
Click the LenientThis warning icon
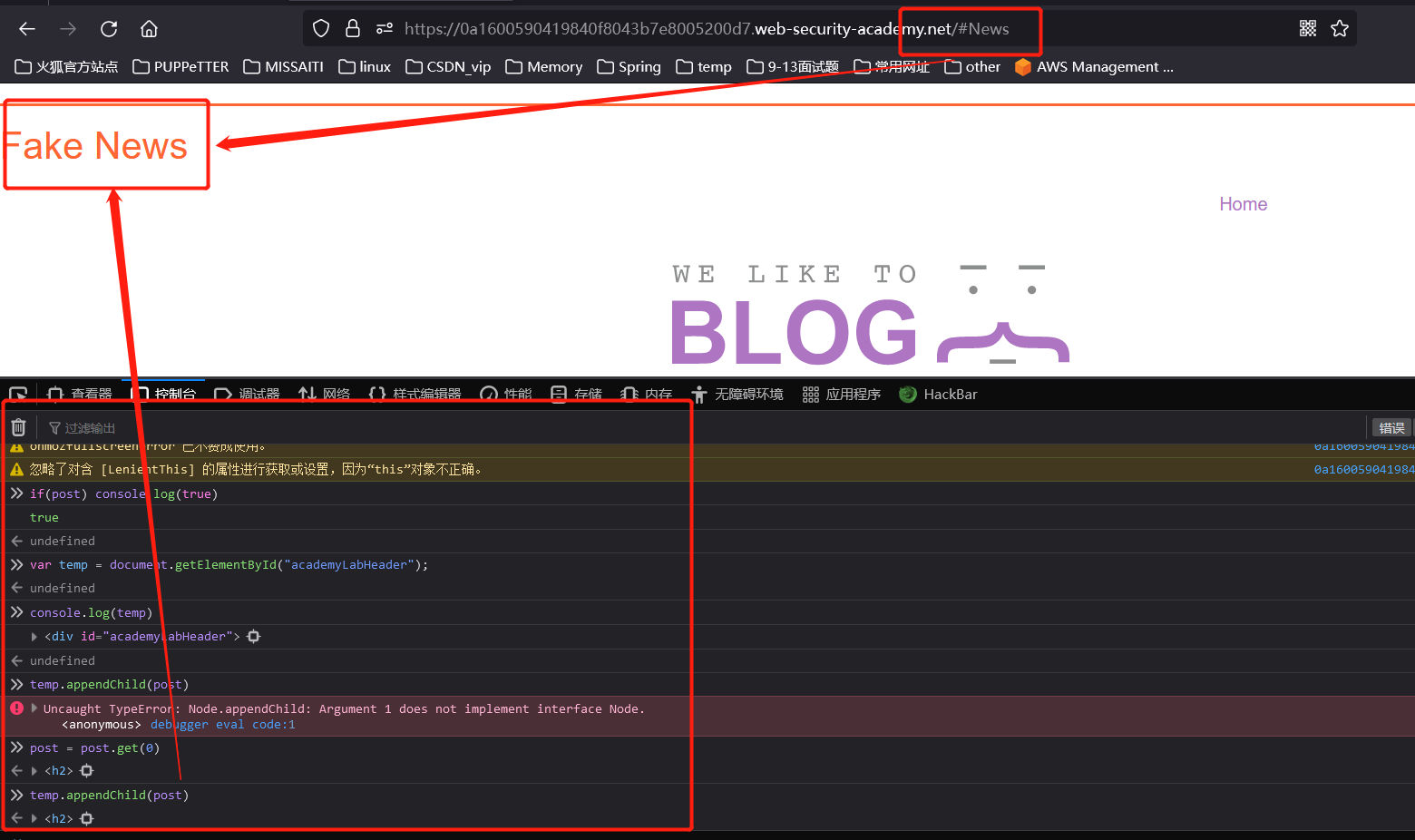point(16,469)
